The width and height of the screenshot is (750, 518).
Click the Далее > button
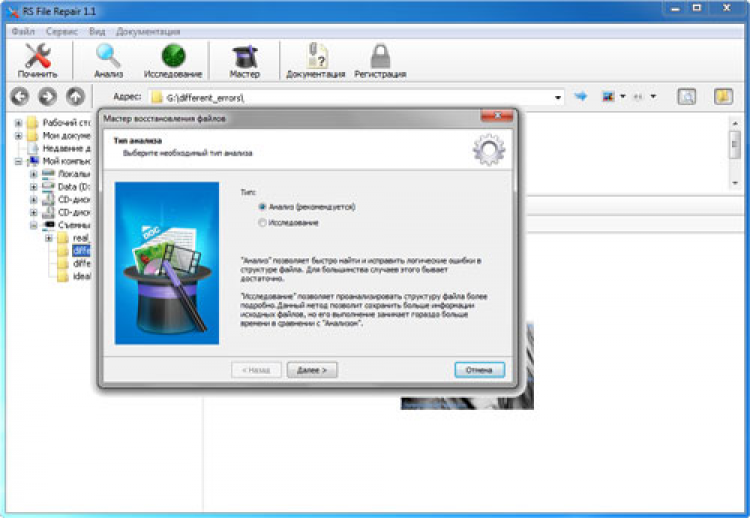(312, 370)
